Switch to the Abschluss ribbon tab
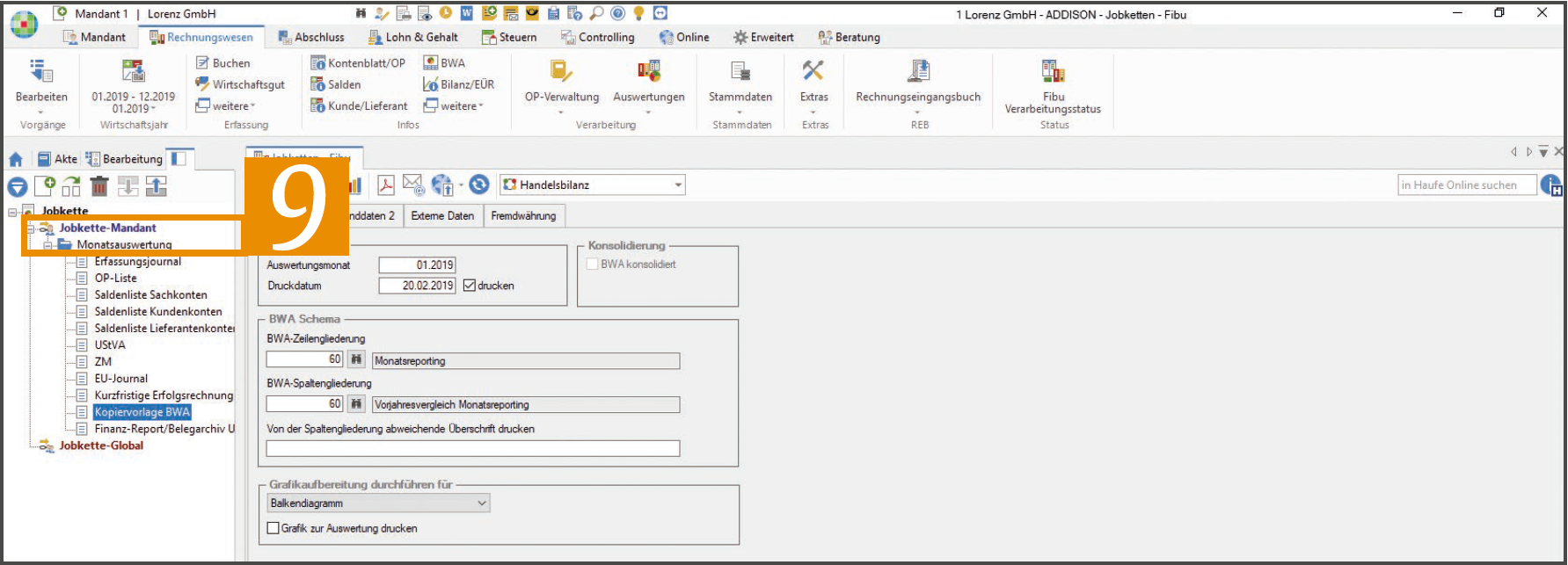Screen dimensions: 1568x565 pyautogui.click(x=311, y=37)
